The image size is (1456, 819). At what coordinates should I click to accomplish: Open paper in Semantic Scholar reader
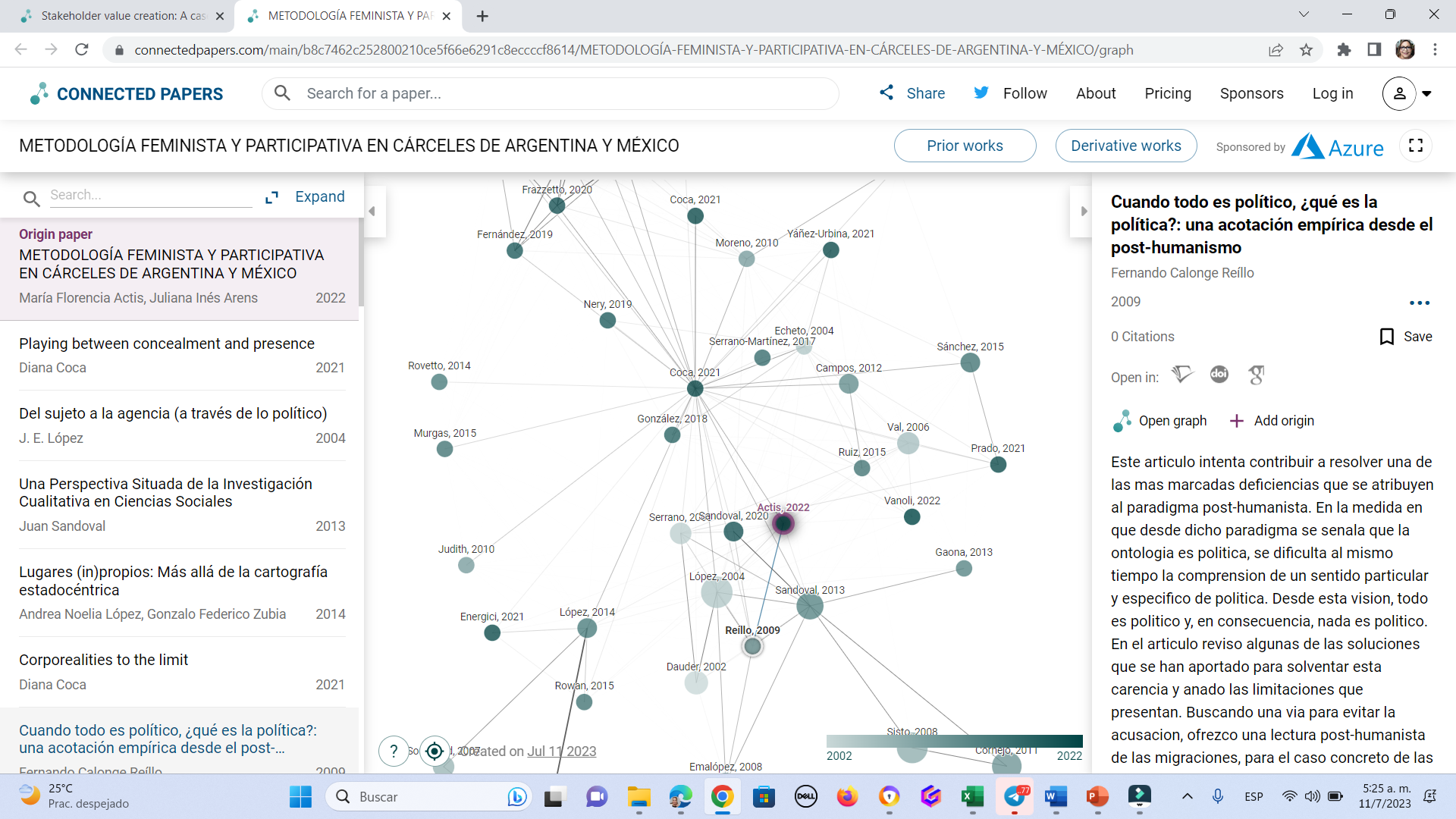coord(1181,375)
